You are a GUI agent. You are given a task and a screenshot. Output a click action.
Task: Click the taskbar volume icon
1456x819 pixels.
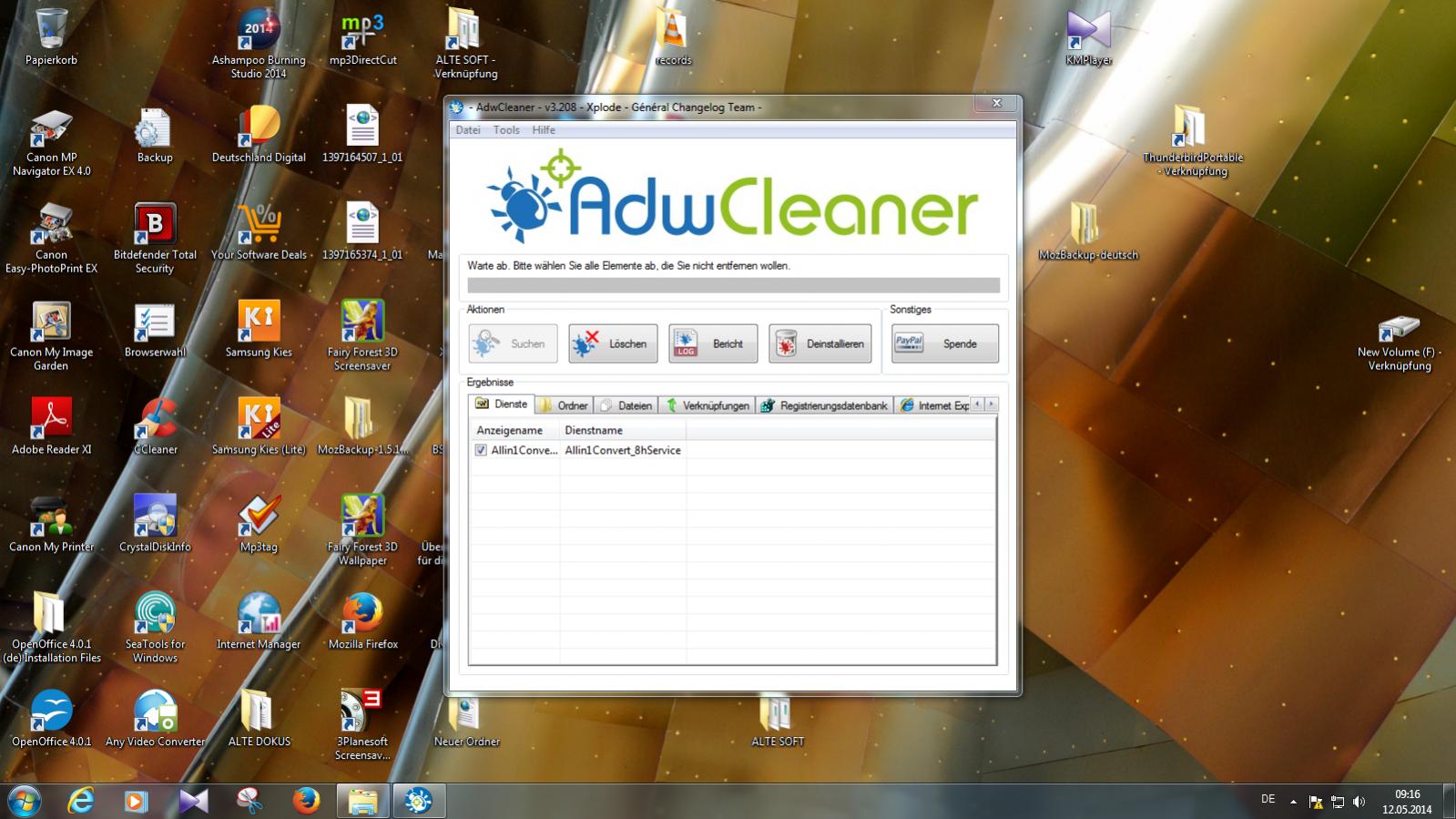1359,802
